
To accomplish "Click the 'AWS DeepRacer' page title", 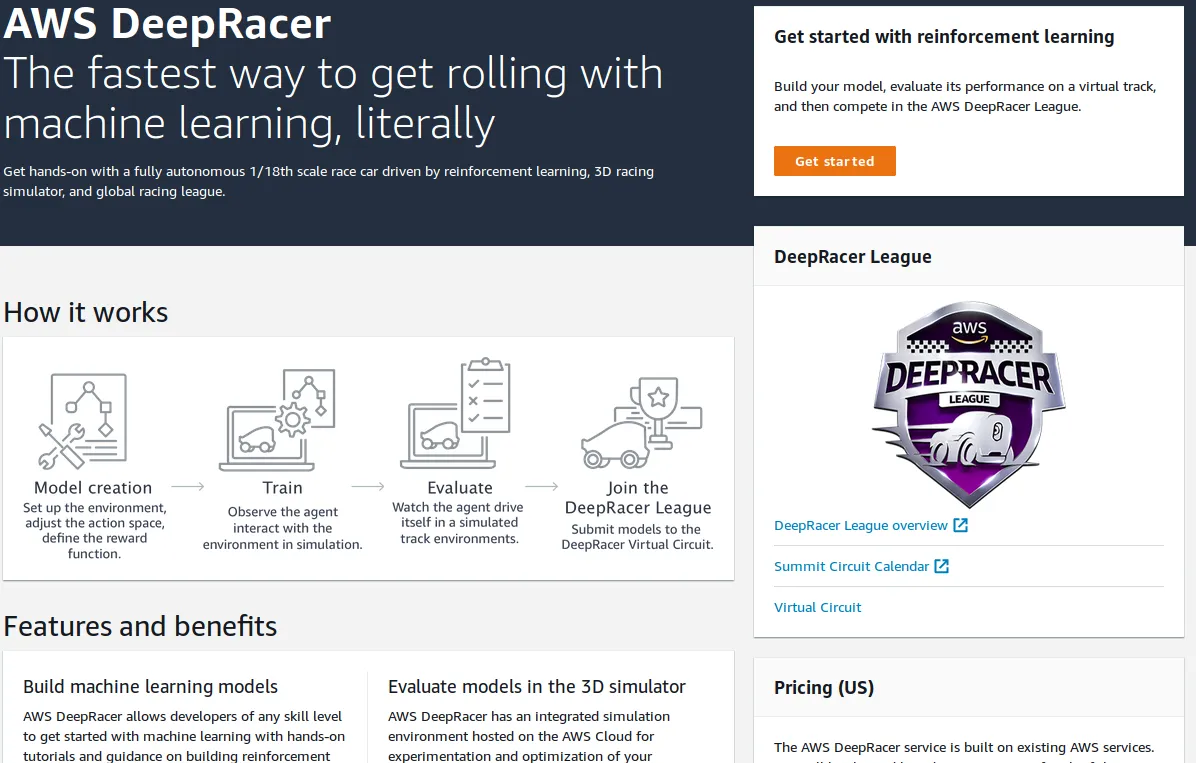I will (x=167, y=23).
